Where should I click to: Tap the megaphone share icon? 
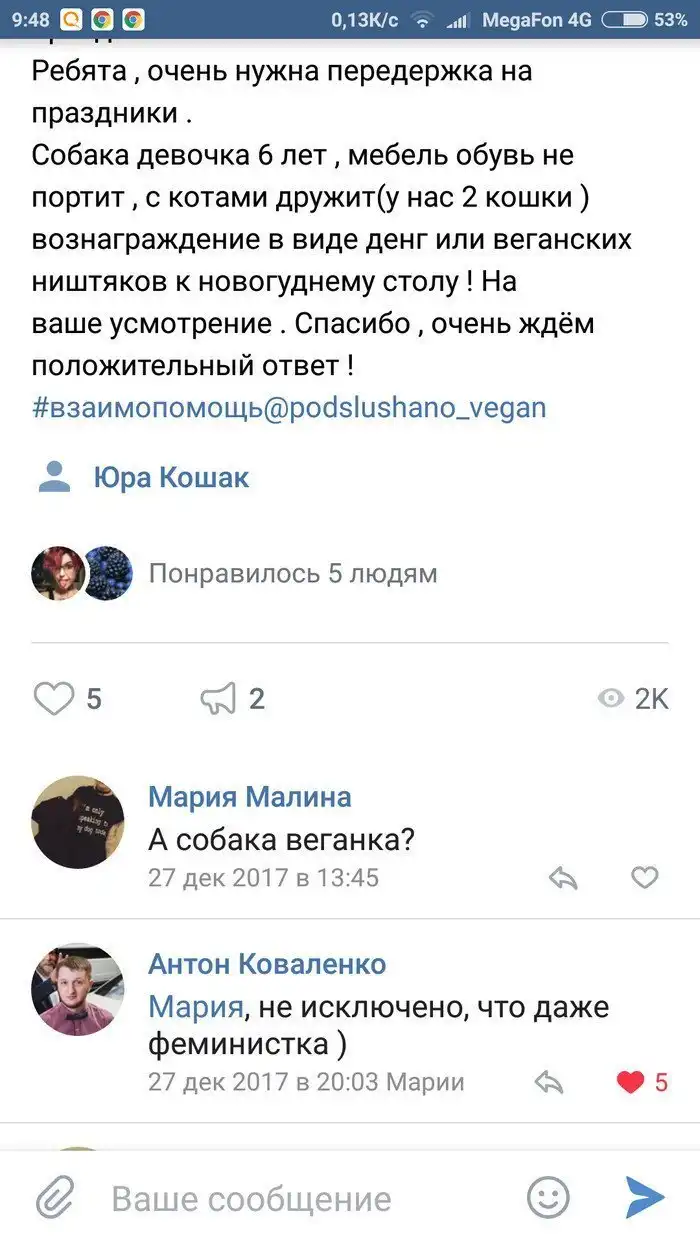[219, 698]
